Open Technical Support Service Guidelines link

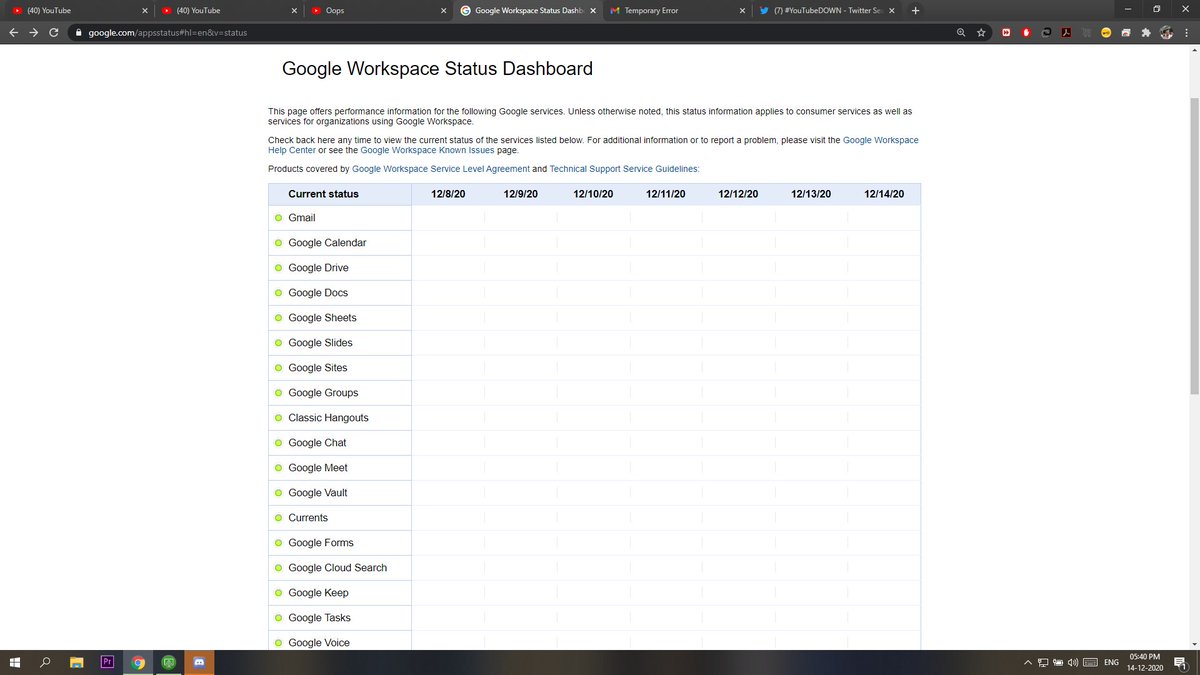pyautogui.click(x=624, y=169)
